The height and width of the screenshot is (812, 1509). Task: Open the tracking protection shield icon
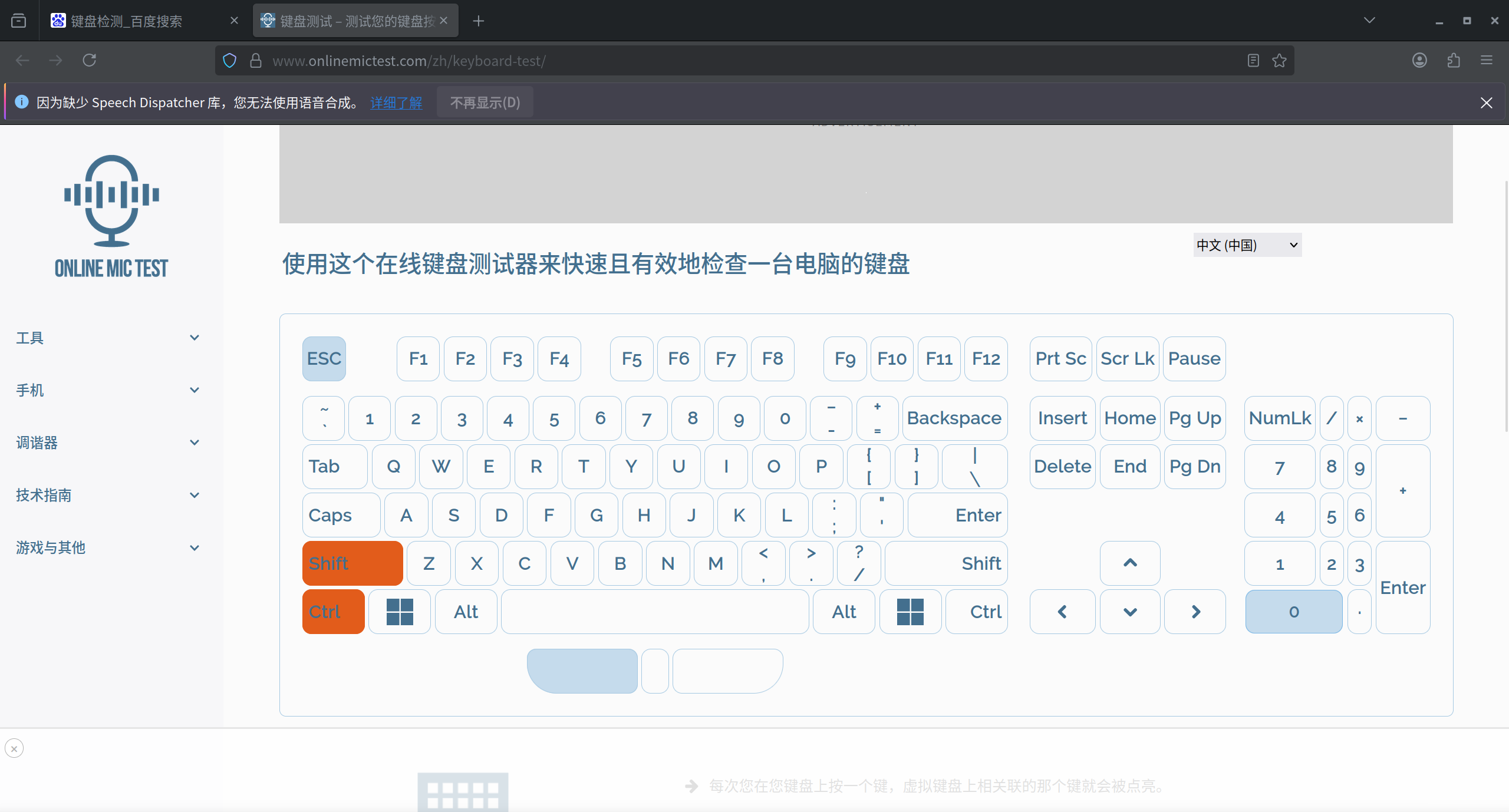click(230, 60)
